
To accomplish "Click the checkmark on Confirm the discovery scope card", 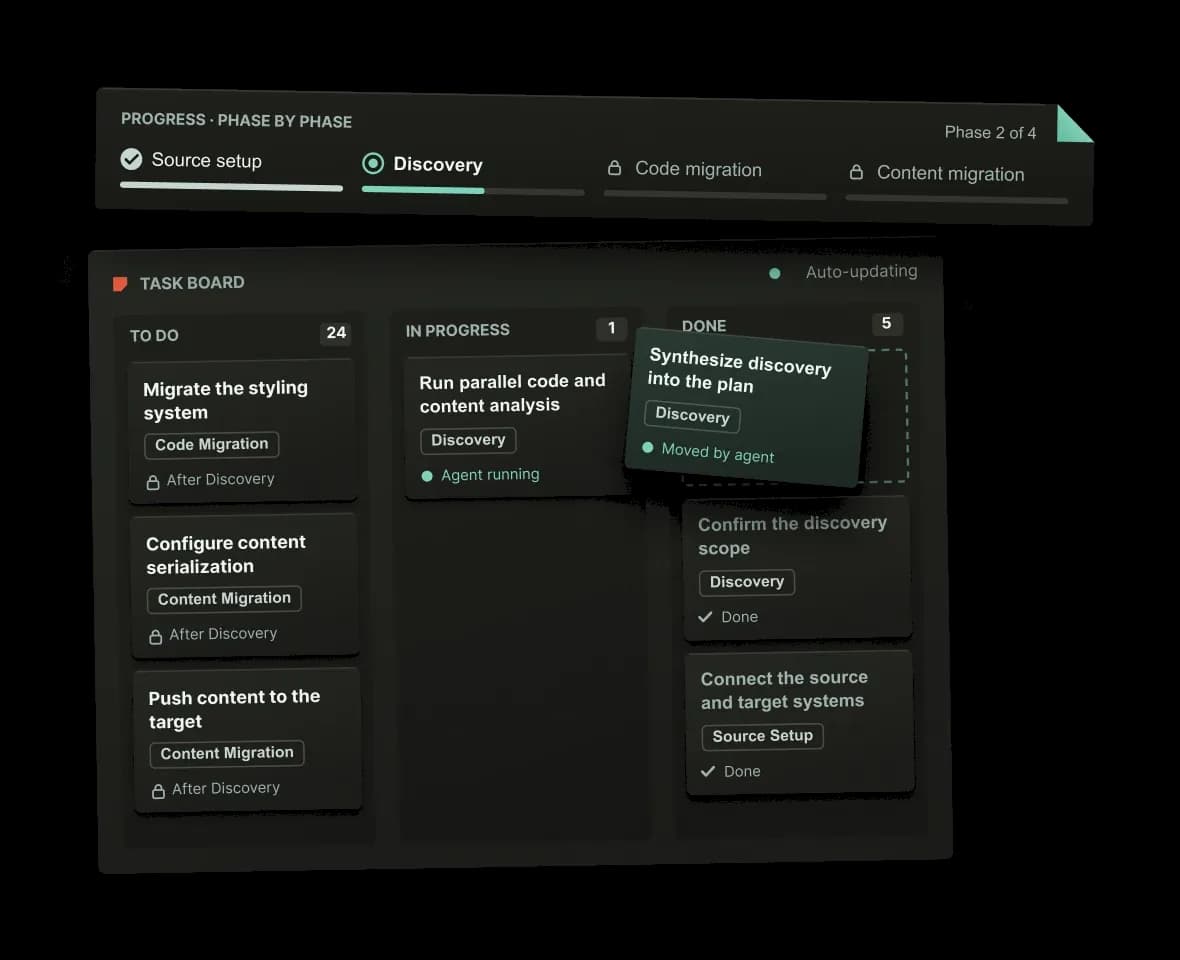I will [x=705, y=617].
